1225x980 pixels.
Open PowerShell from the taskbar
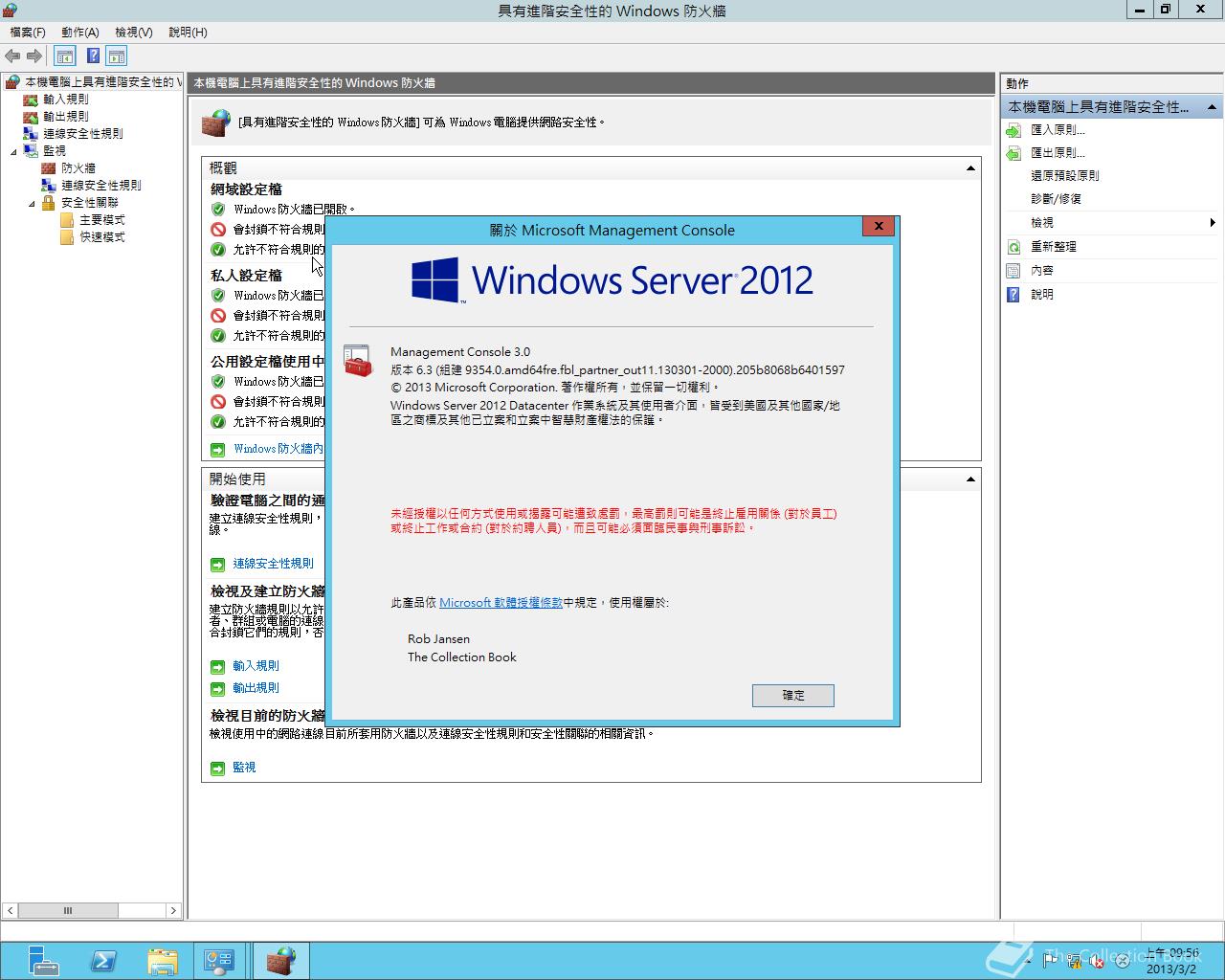click(103, 961)
